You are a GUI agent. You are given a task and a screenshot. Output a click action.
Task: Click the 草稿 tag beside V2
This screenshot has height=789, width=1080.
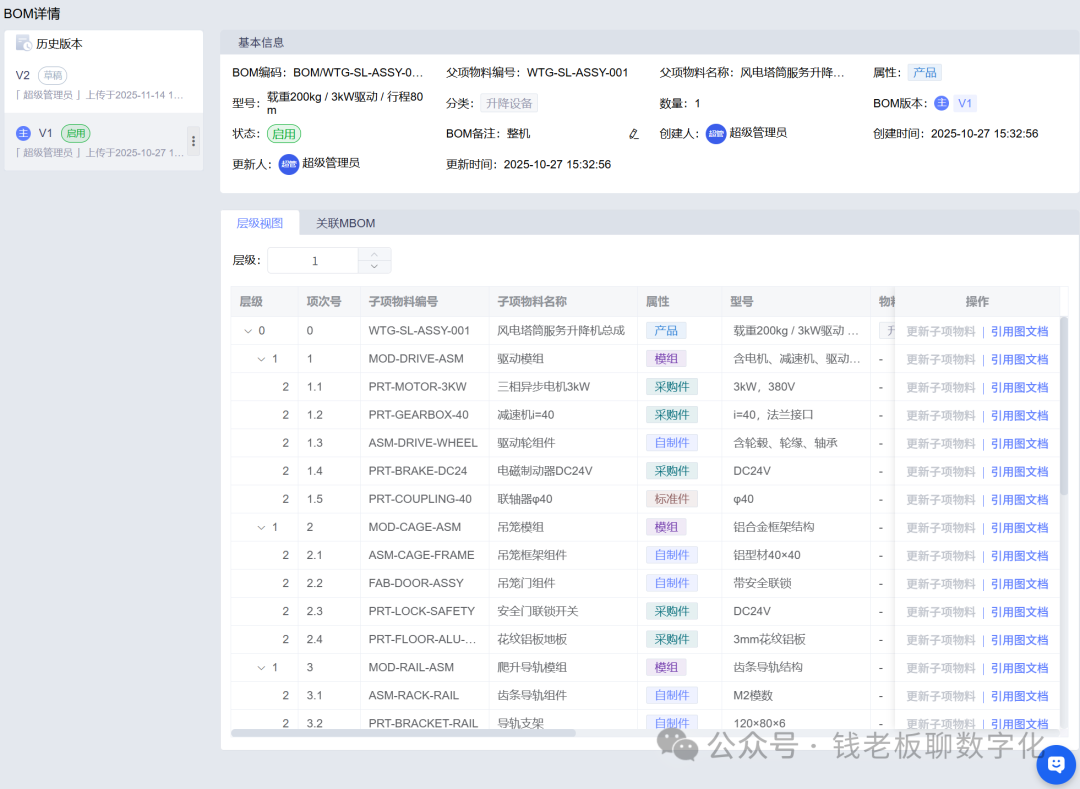click(x=52, y=76)
